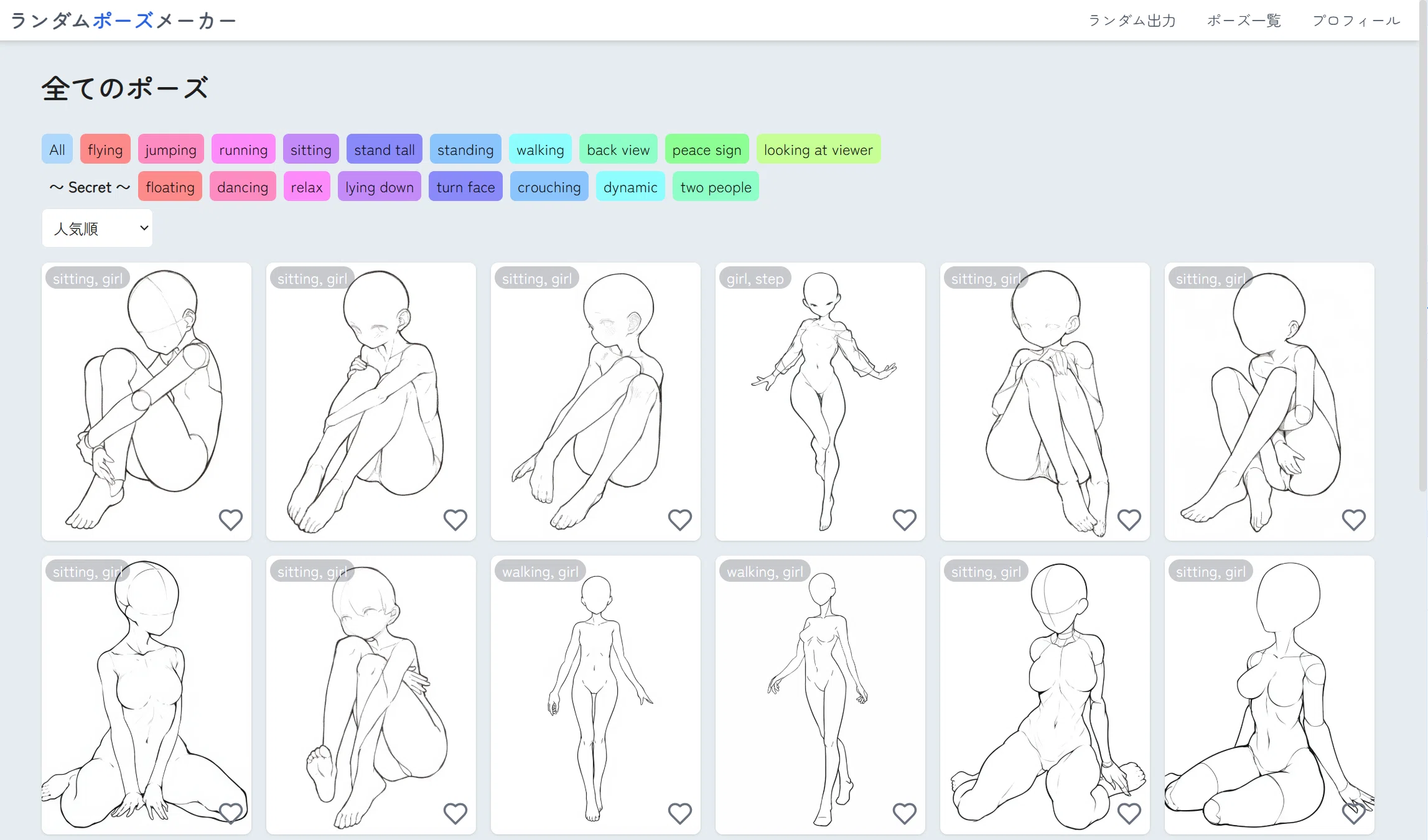Show poses tagged walking
Viewport: 1428px width, 840px height.
[x=540, y=149]
